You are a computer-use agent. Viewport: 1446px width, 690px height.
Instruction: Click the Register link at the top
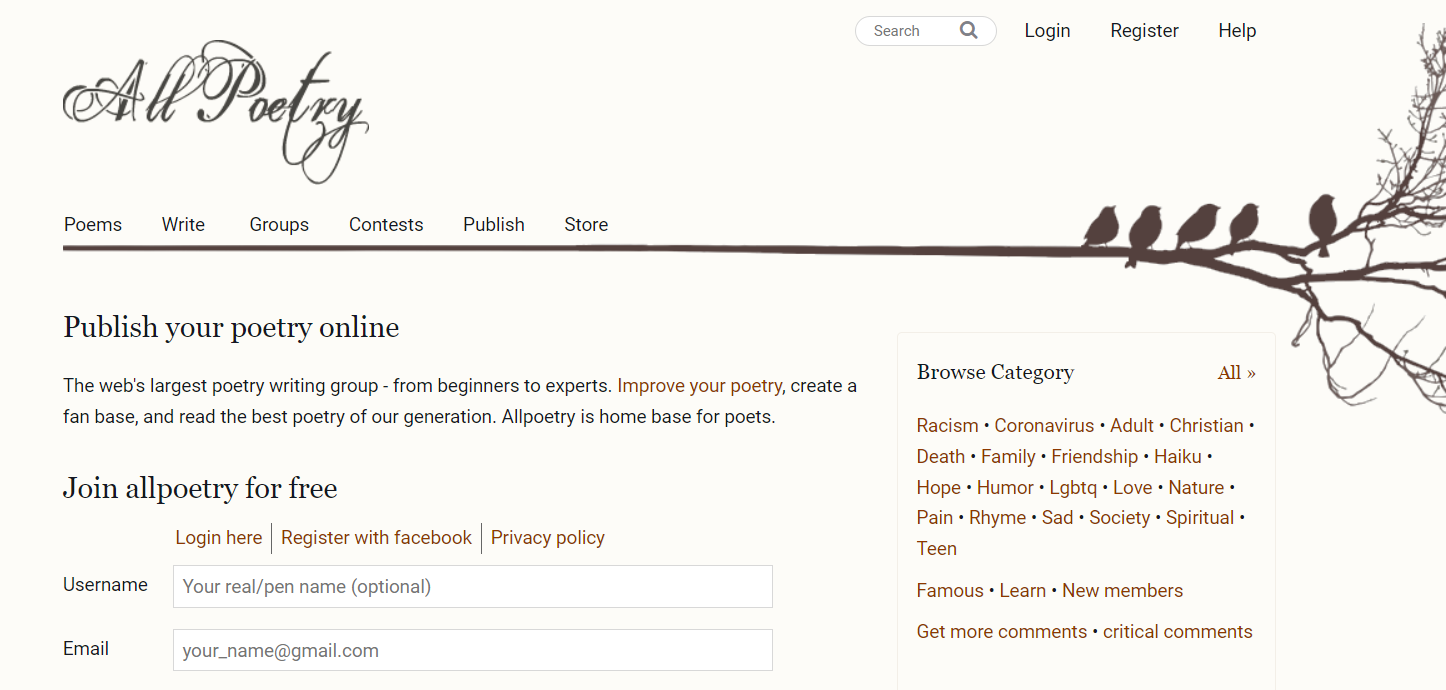pyautogui.click(x=1144, y=31)
